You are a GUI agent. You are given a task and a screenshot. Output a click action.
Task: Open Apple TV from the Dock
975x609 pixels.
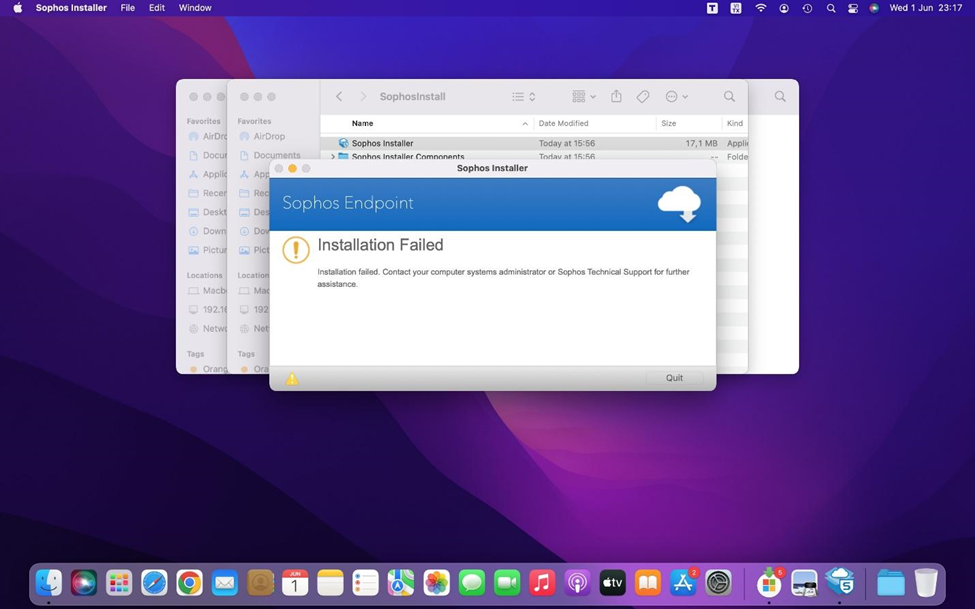click(x=612, y=583)
